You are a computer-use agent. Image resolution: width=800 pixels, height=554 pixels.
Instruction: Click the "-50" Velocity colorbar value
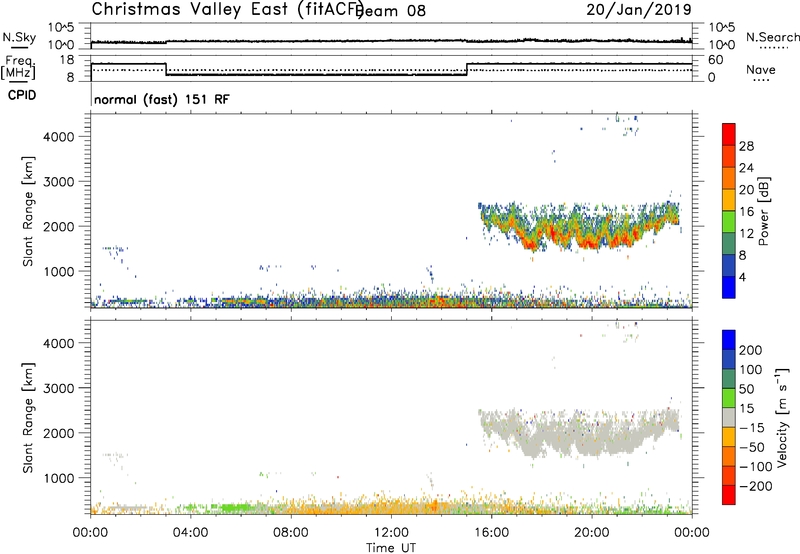[x=751, y=447]
